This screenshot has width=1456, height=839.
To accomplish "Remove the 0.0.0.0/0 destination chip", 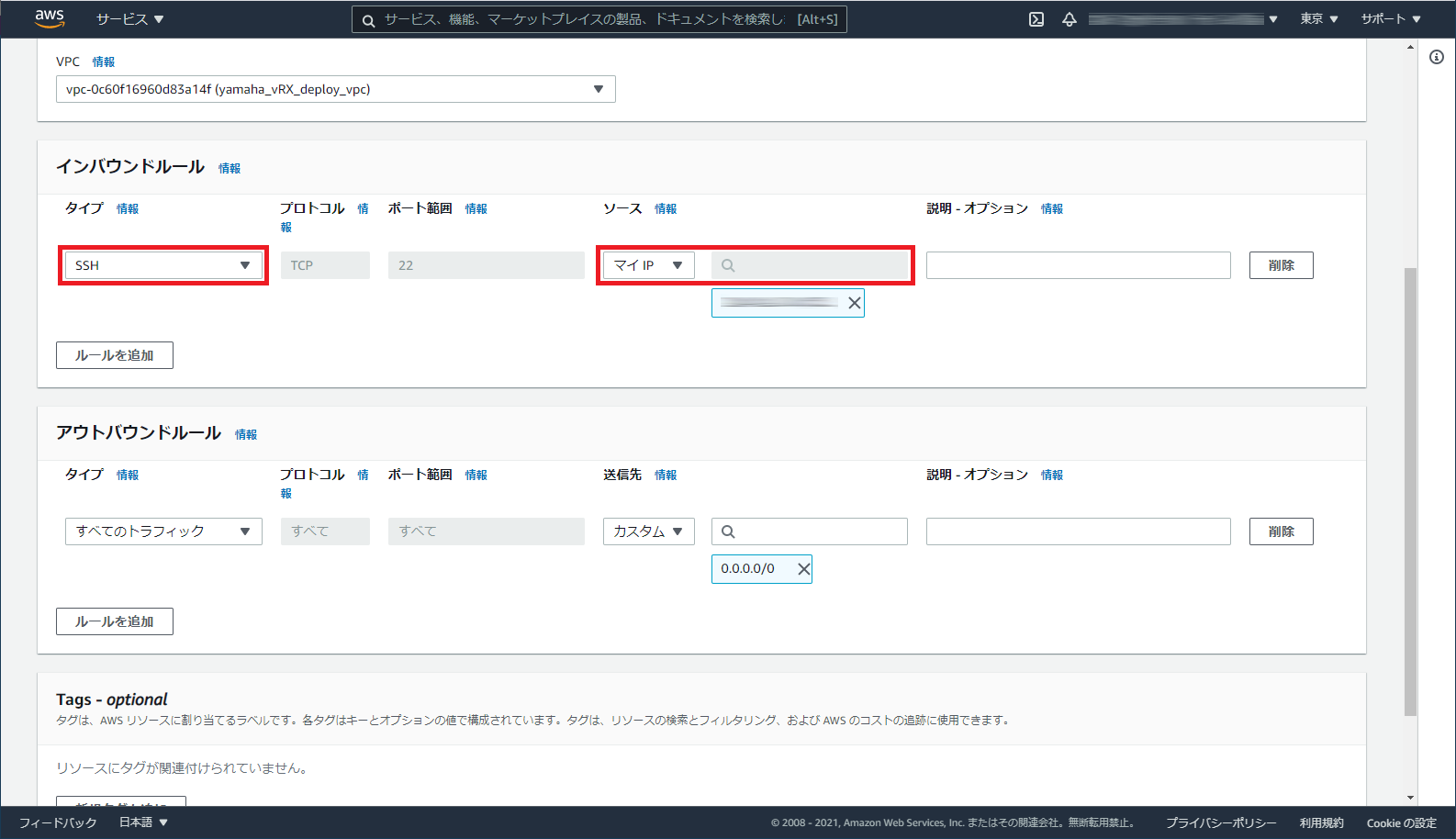I will pos(803,569).
